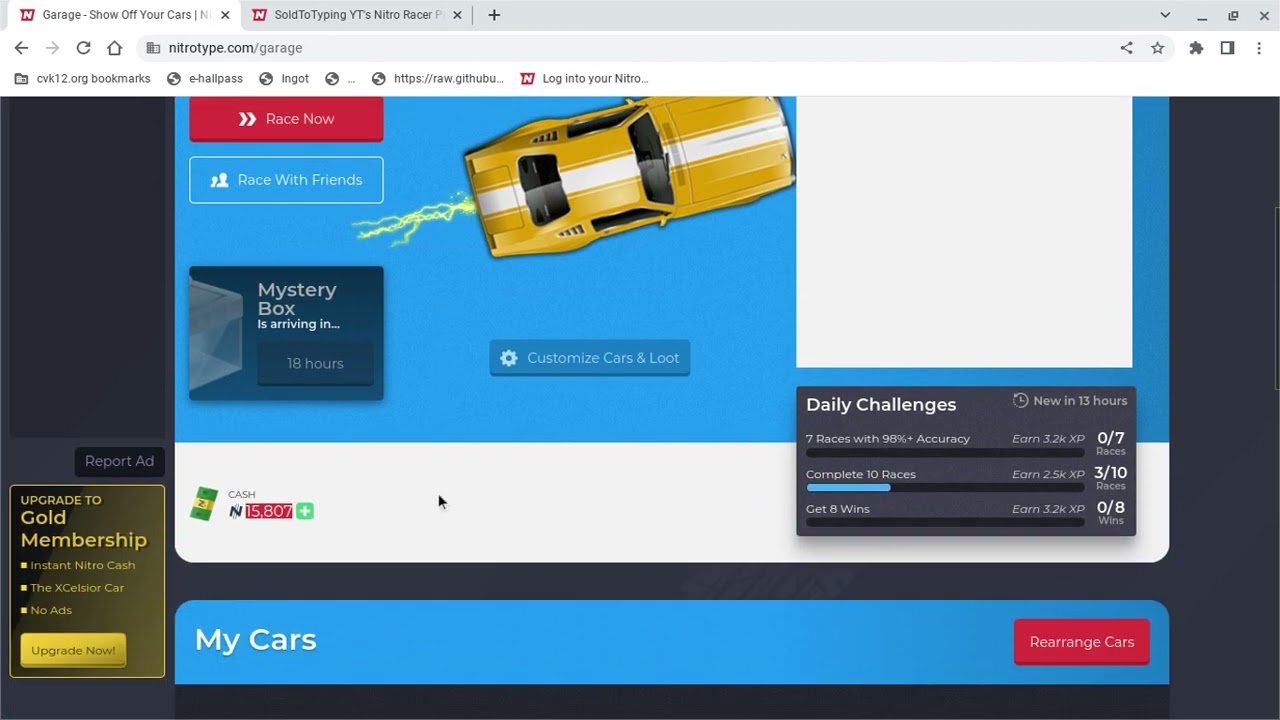Image resolution: width=1280 pixels, height=720 pixels.
Task: Click the Gold Membership heading
Action: click(x=84, y=529)
